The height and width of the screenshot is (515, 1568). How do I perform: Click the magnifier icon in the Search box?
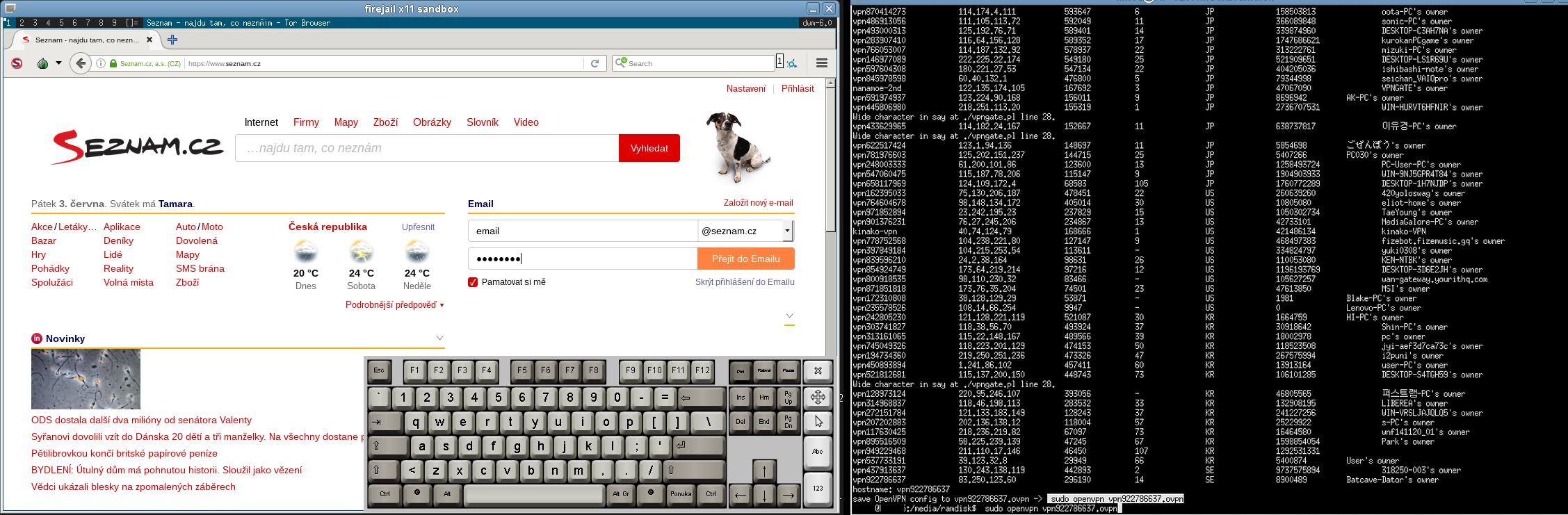click(621, 63)
